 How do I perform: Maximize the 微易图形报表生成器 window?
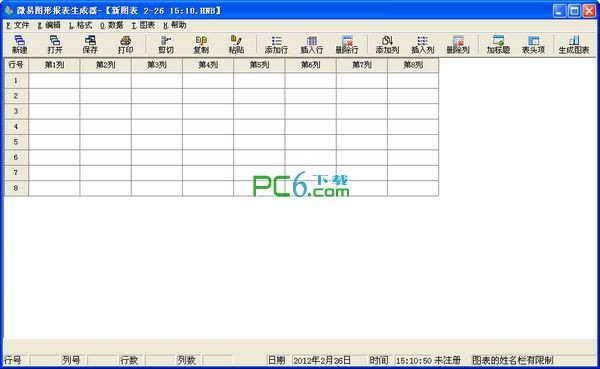574,11
